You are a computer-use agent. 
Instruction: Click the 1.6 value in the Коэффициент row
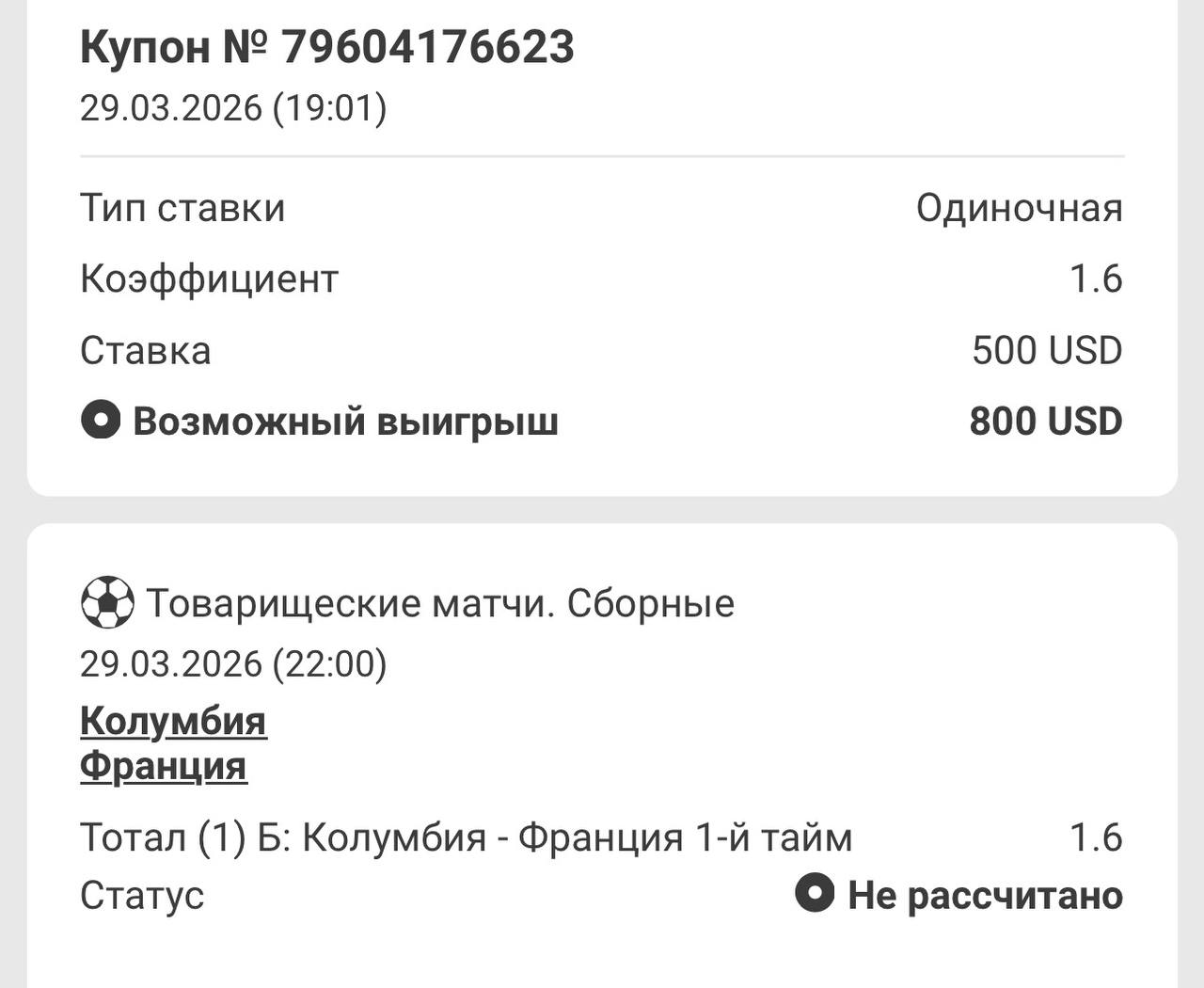[x=1096, y=279]
